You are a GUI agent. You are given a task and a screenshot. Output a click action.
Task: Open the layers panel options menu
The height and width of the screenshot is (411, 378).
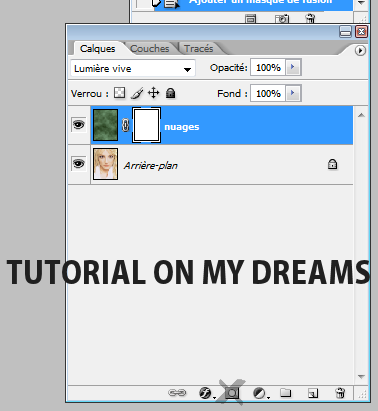coord(360,51)
